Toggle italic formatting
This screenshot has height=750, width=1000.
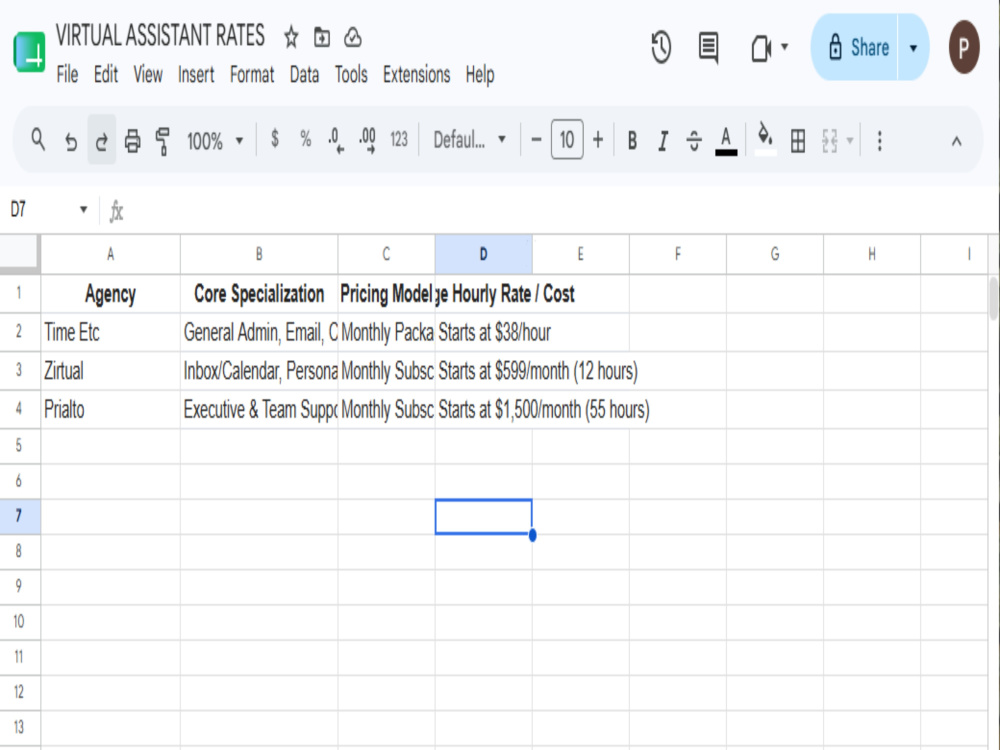coord(663,140)
